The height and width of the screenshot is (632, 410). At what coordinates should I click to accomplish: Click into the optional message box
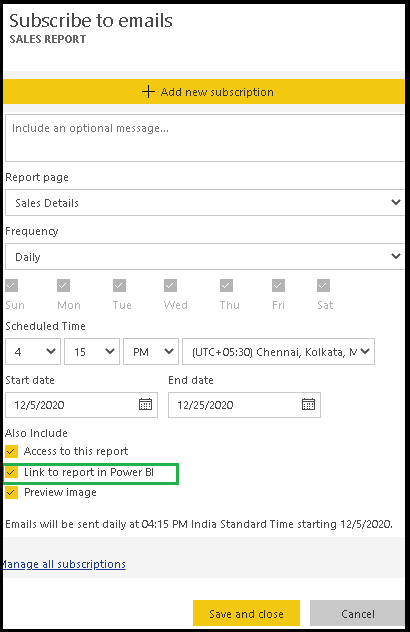point(205,138)
